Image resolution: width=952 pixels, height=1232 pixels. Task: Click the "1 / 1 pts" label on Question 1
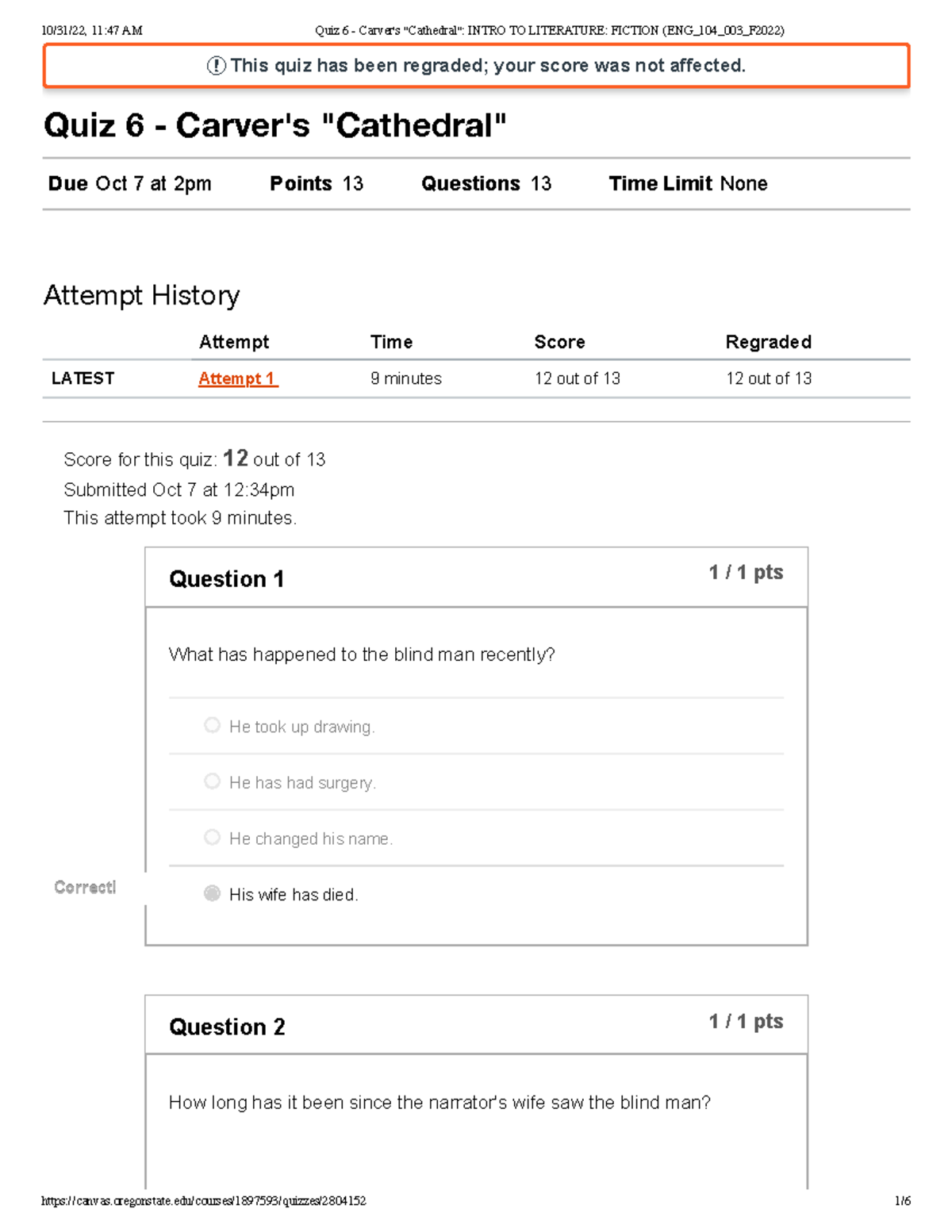click(x=744, y=572)
